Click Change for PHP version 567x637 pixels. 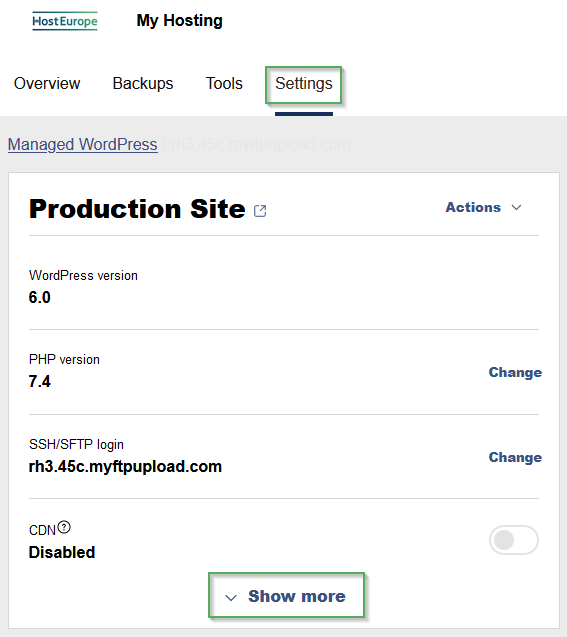[x=515, y=373]
